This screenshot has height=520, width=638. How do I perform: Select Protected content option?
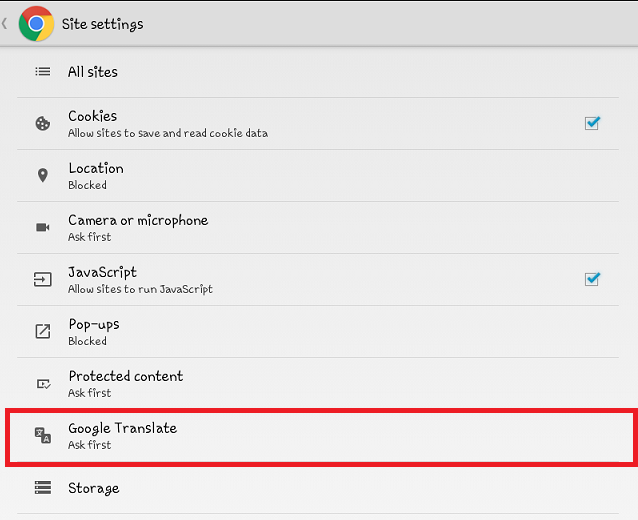point(318,384)
